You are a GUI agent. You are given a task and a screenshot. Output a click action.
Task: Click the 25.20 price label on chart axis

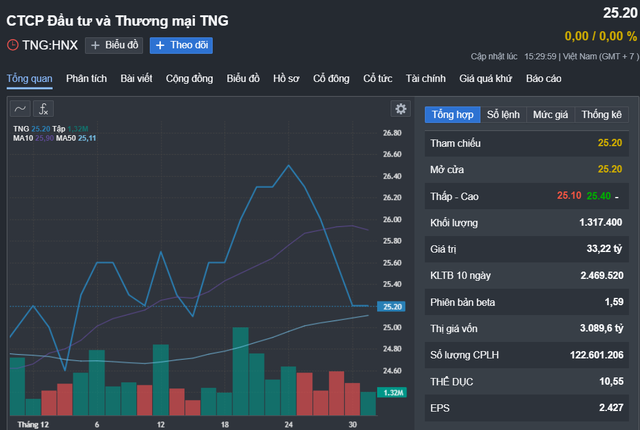point(391,306)
